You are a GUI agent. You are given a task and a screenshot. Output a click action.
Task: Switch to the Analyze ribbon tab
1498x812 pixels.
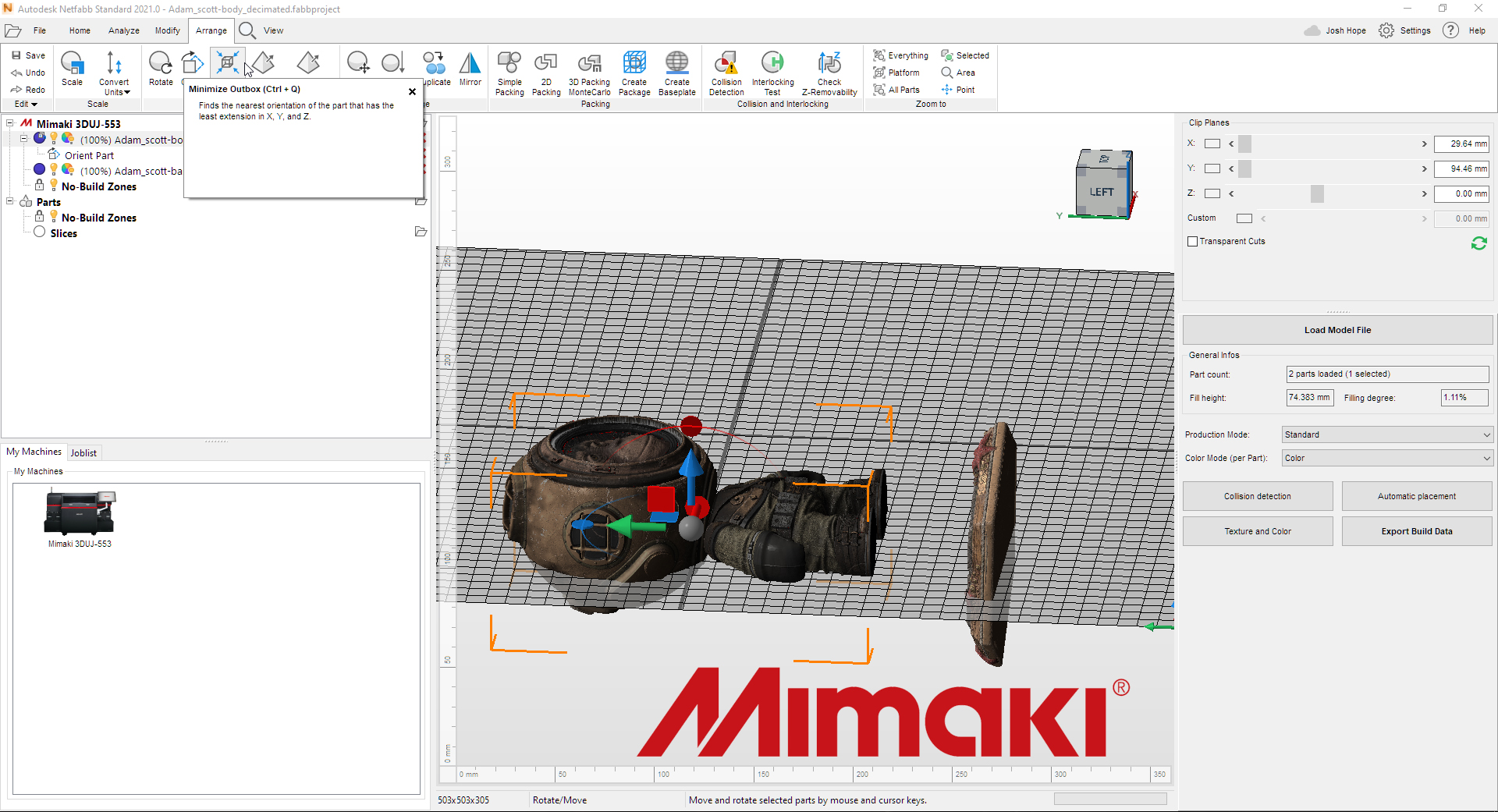(x=123, y=30)
